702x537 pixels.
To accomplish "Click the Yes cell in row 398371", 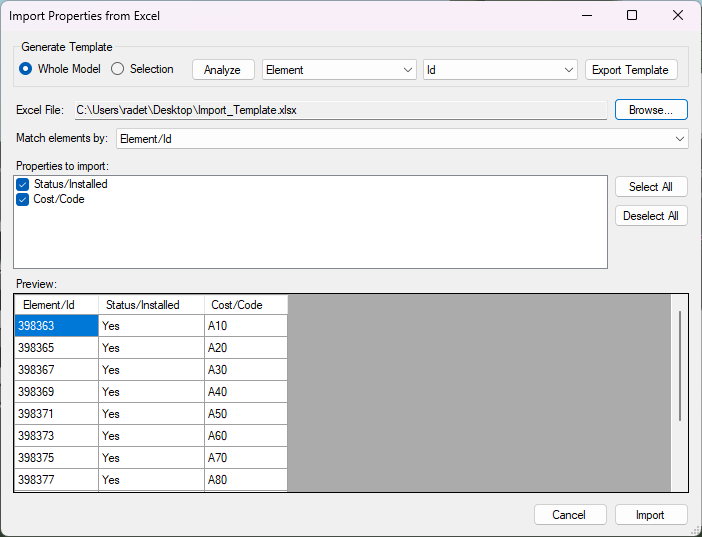I will click(151, 413).
